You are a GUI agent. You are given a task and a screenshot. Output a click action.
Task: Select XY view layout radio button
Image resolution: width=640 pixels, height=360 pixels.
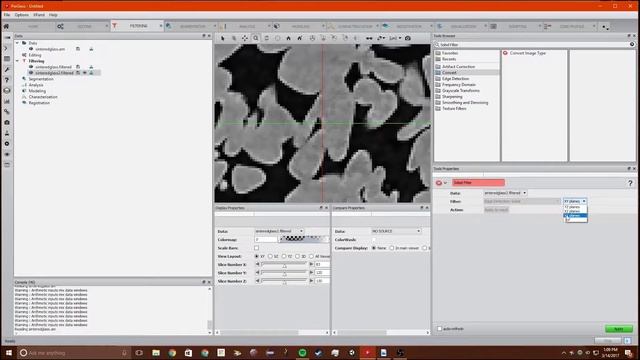[x=257, y=256]
